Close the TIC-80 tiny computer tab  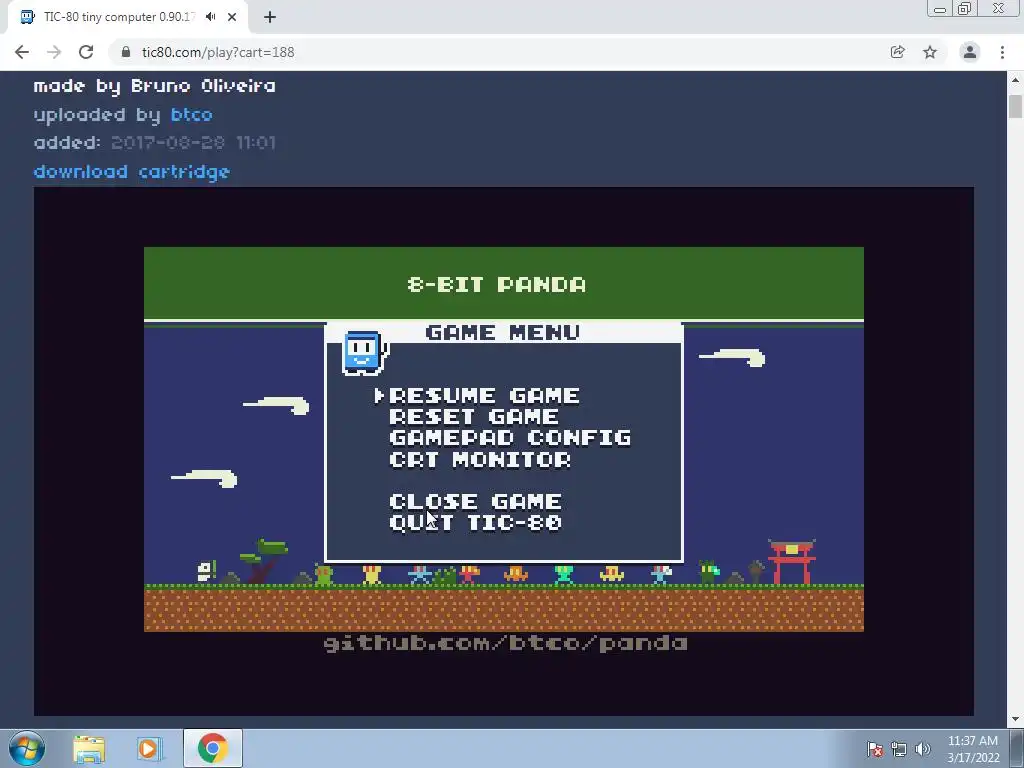tap(232, 17)
